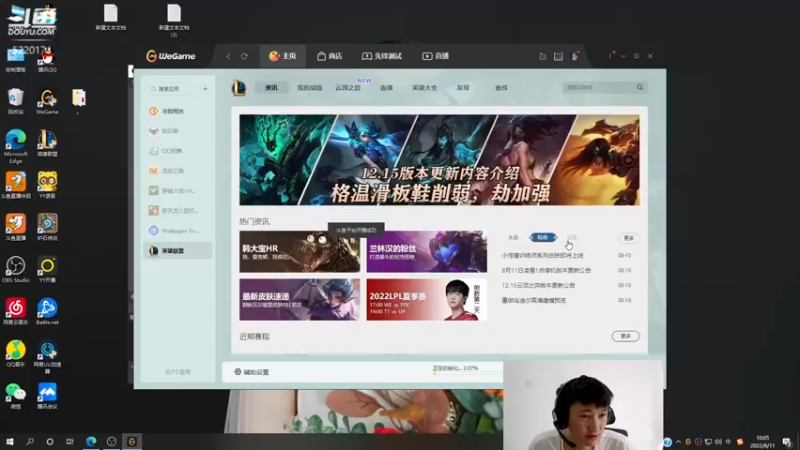Open the 最新皮肤速递 card
This screenshot has width=800, height=450.
[299, 299]
